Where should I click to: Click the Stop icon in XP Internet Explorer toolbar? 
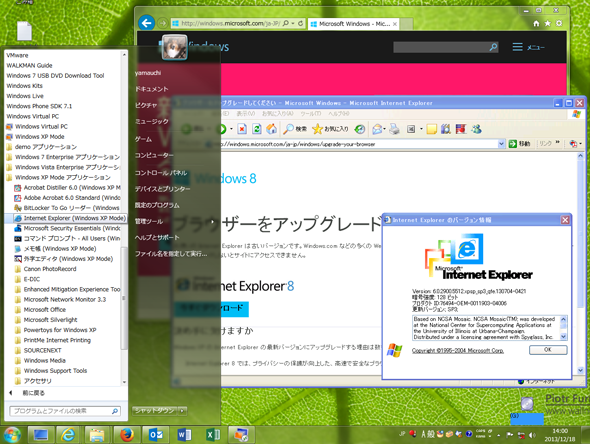(x=242, y=129)
